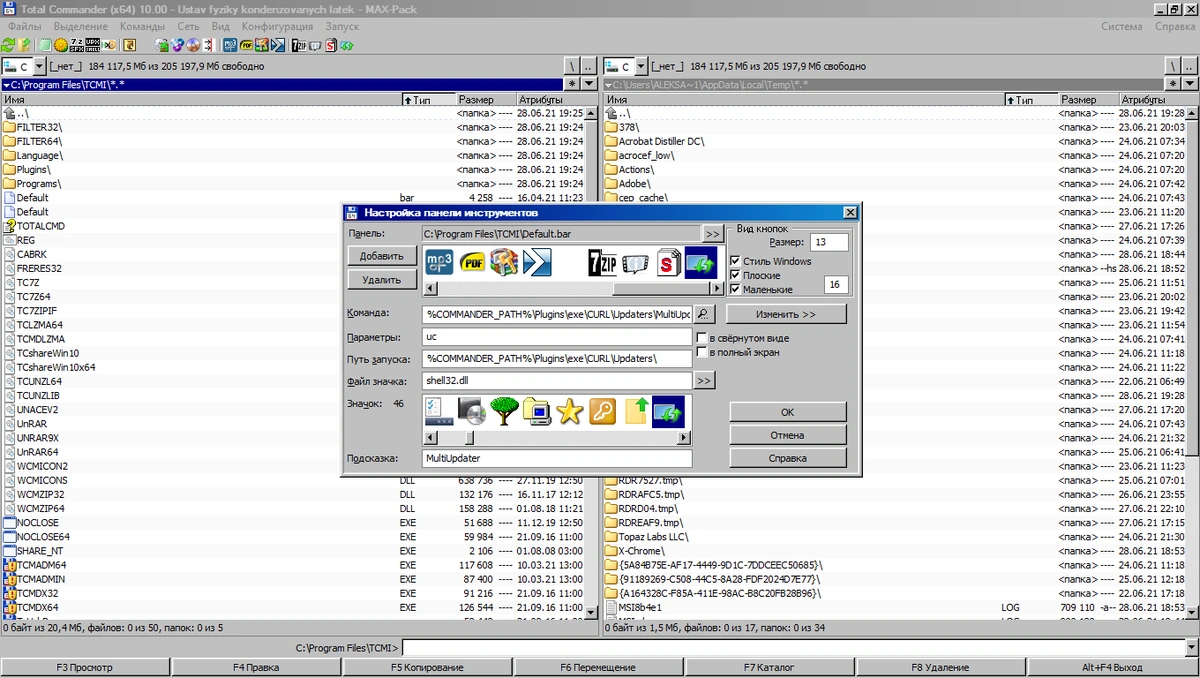Click the Размер field showing 13

828,242
